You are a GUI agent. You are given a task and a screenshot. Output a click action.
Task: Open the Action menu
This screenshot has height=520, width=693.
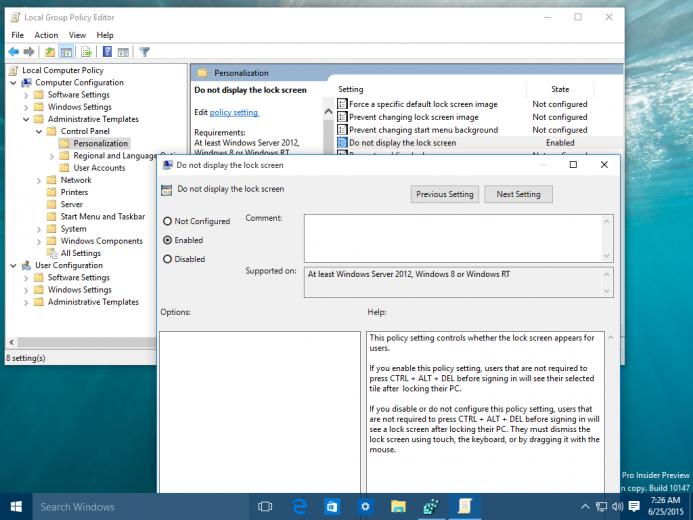(x=46, y=35)
